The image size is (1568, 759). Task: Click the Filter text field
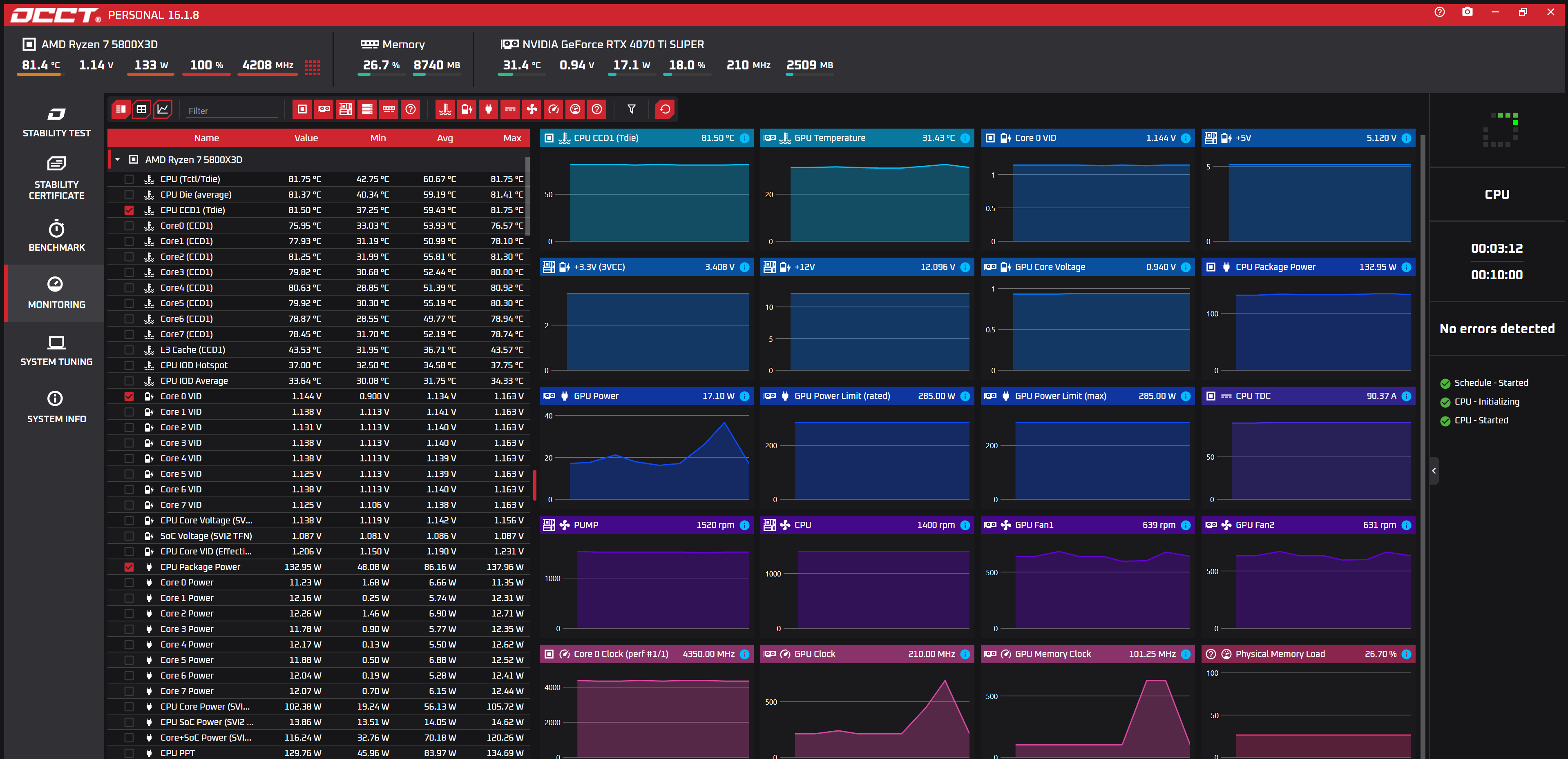(232, 111)
